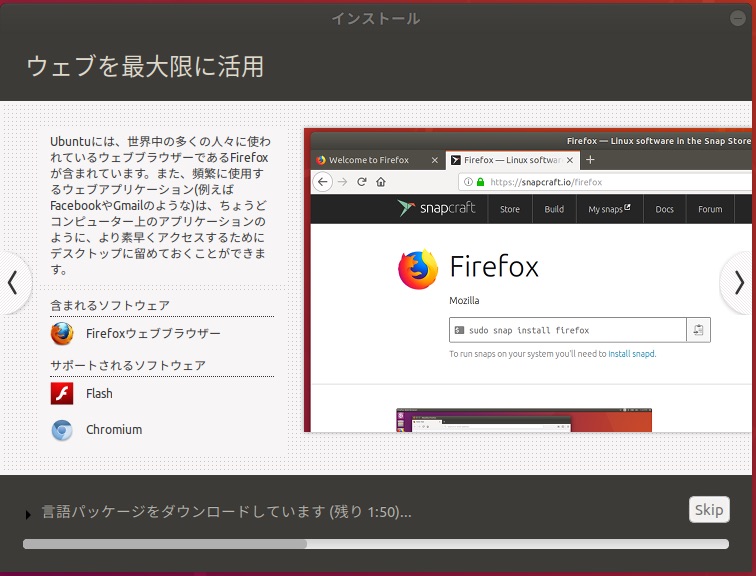Viewport: 756px width, 576px height.
Task: Advance to the next slide with right arrow
Action: (738, 283)
